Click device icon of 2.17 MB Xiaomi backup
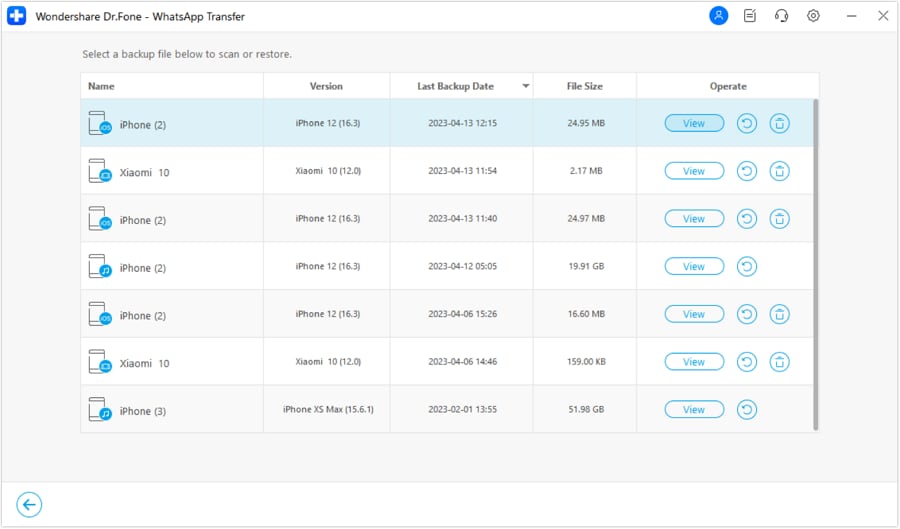Viewport: 900px width, 529px height. pyautogui.click(x=100, y=171)
